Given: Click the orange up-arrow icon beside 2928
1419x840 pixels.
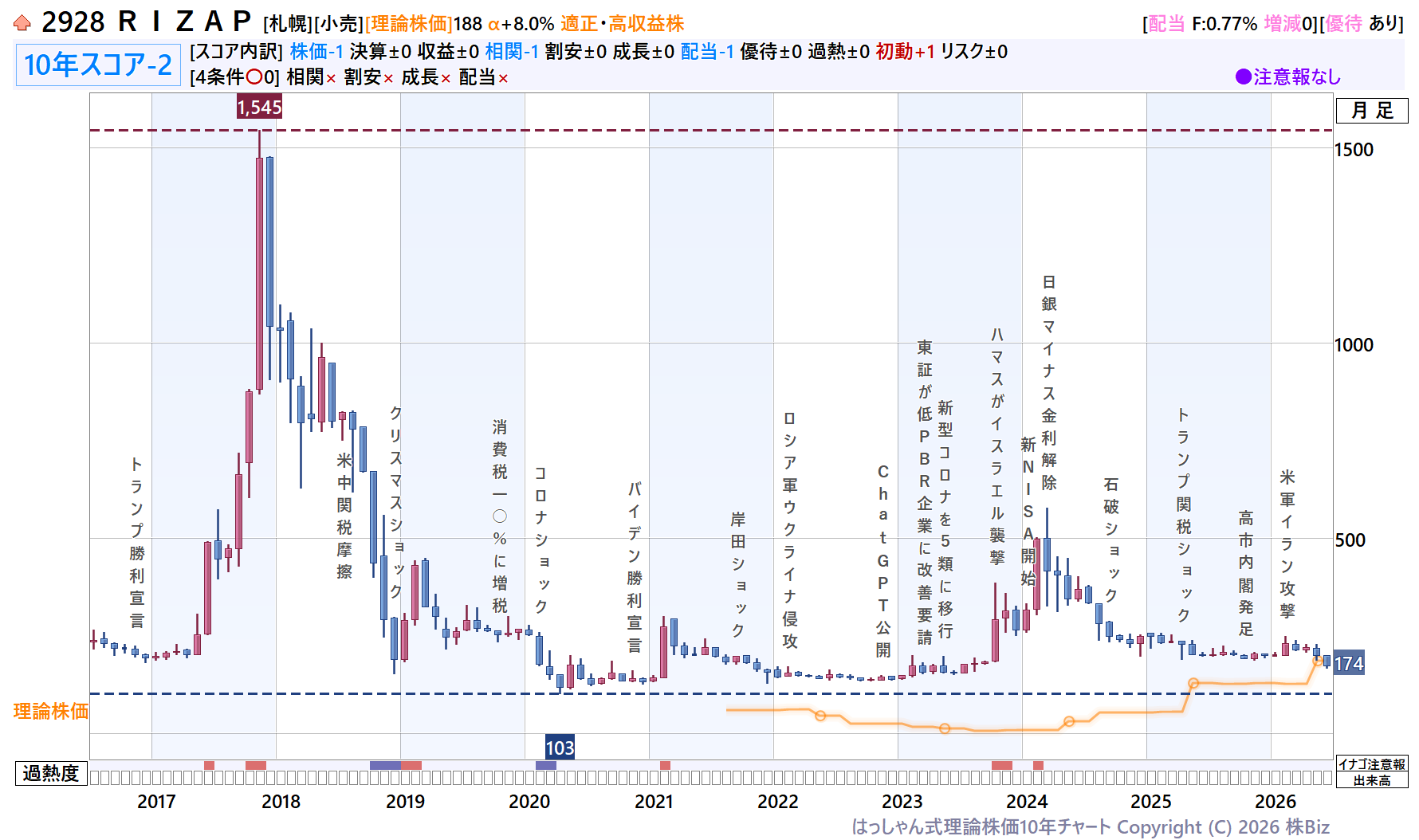Looking at the screenshot, I should (x=22, y=23).
